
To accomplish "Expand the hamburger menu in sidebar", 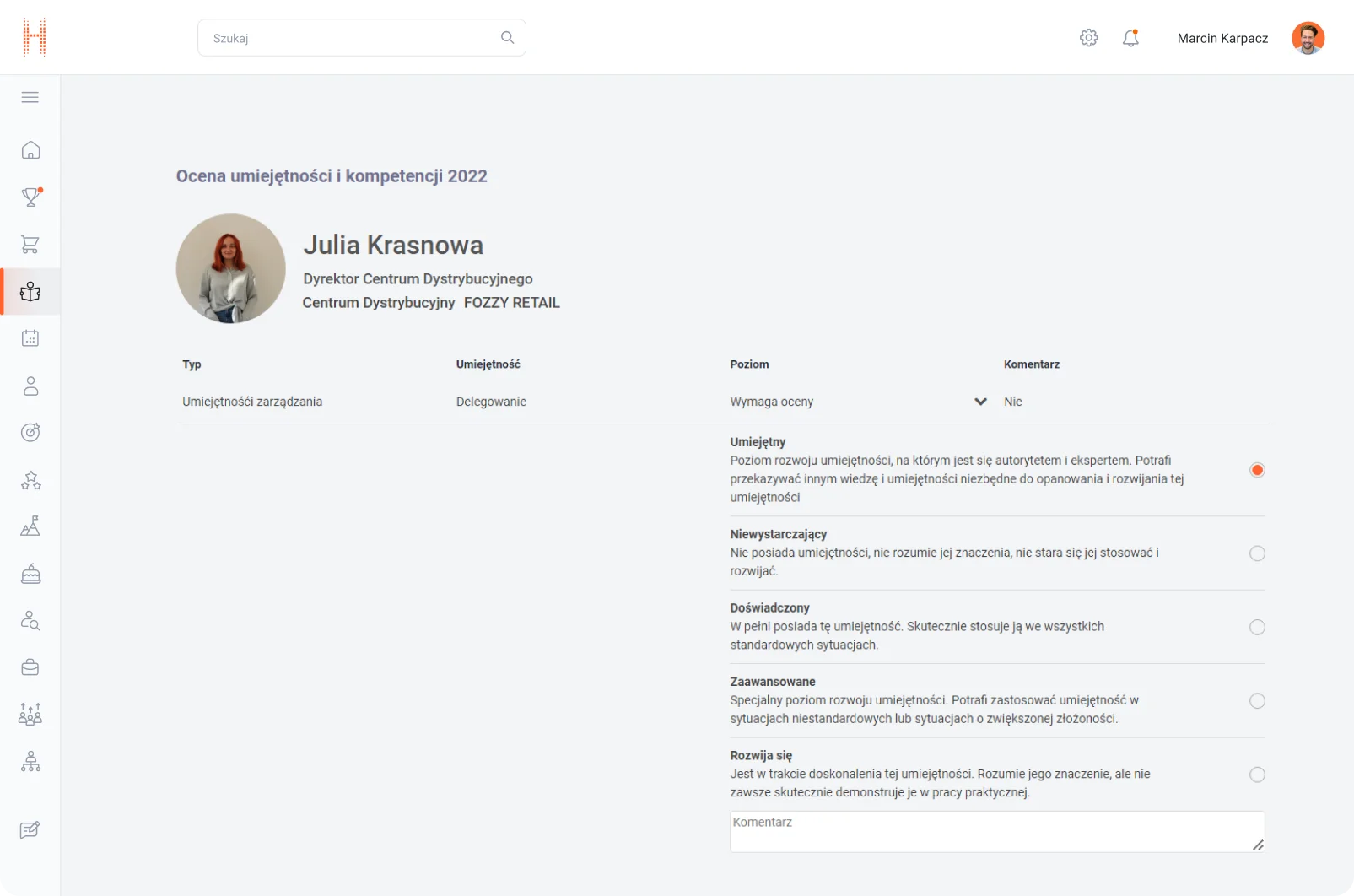I will click(30, 97).
